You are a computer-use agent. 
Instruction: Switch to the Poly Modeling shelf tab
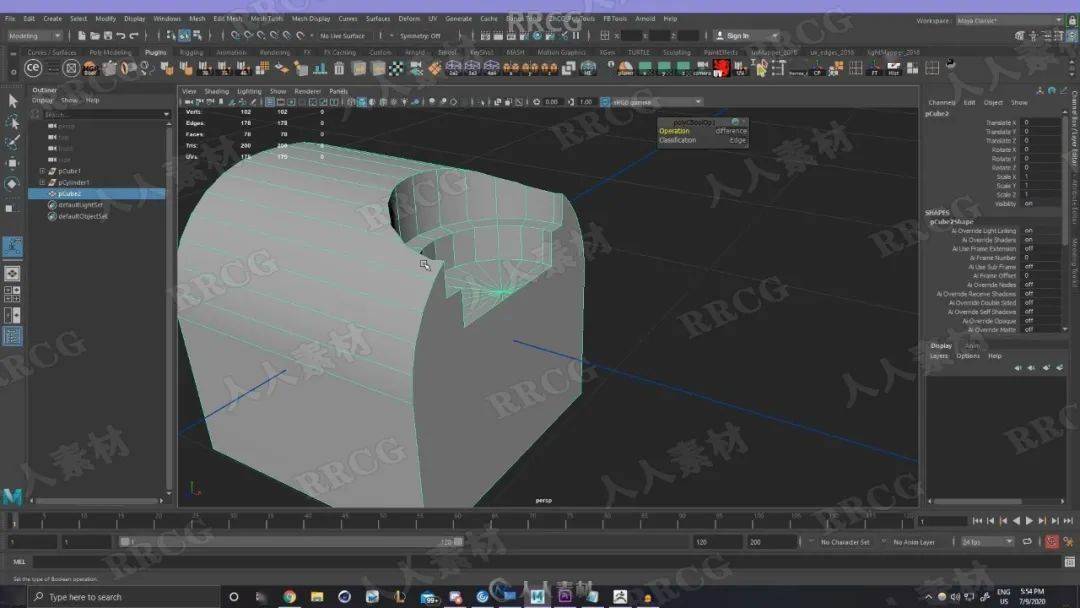(x=110, y=52)
